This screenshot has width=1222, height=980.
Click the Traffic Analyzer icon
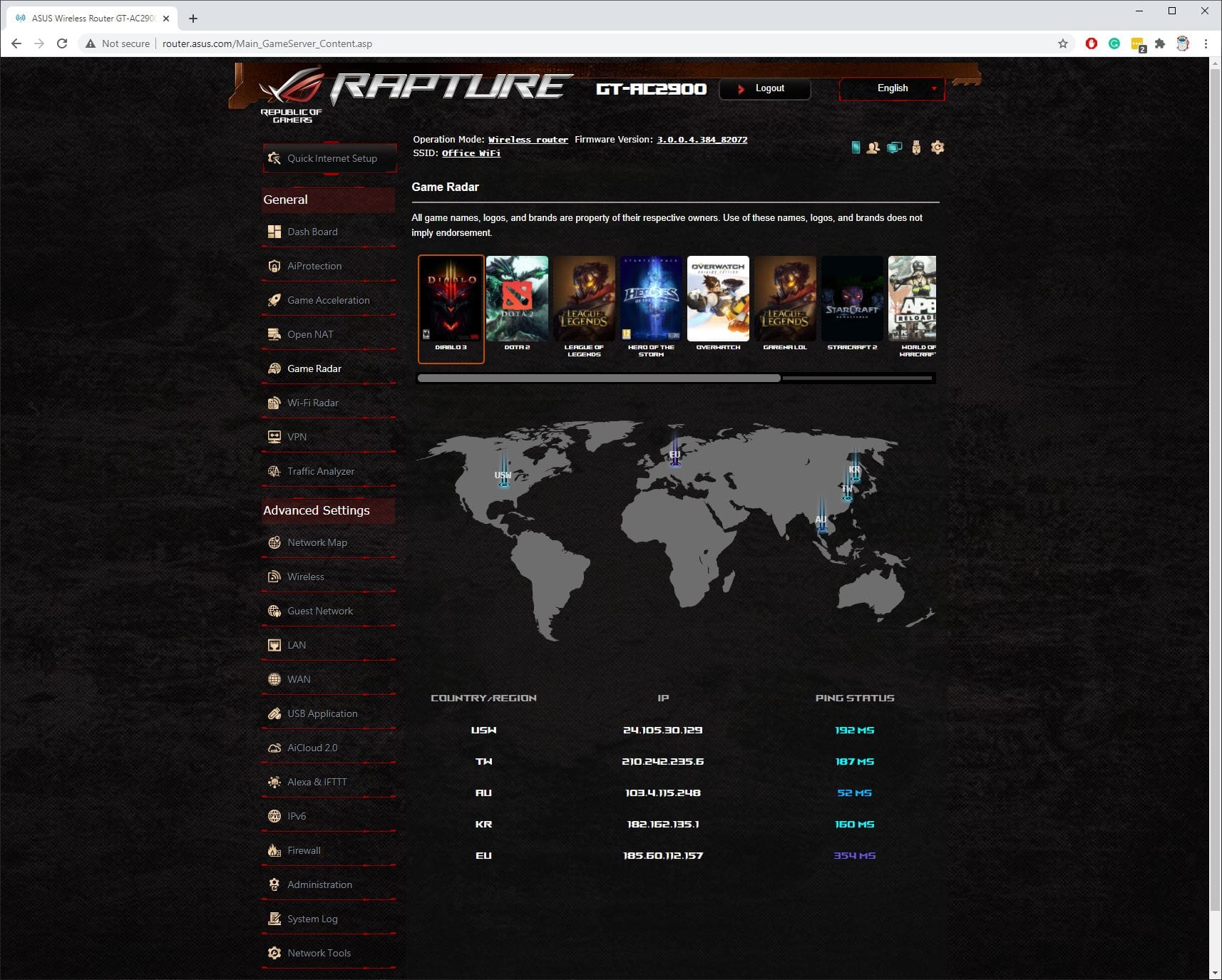point(274,471)
